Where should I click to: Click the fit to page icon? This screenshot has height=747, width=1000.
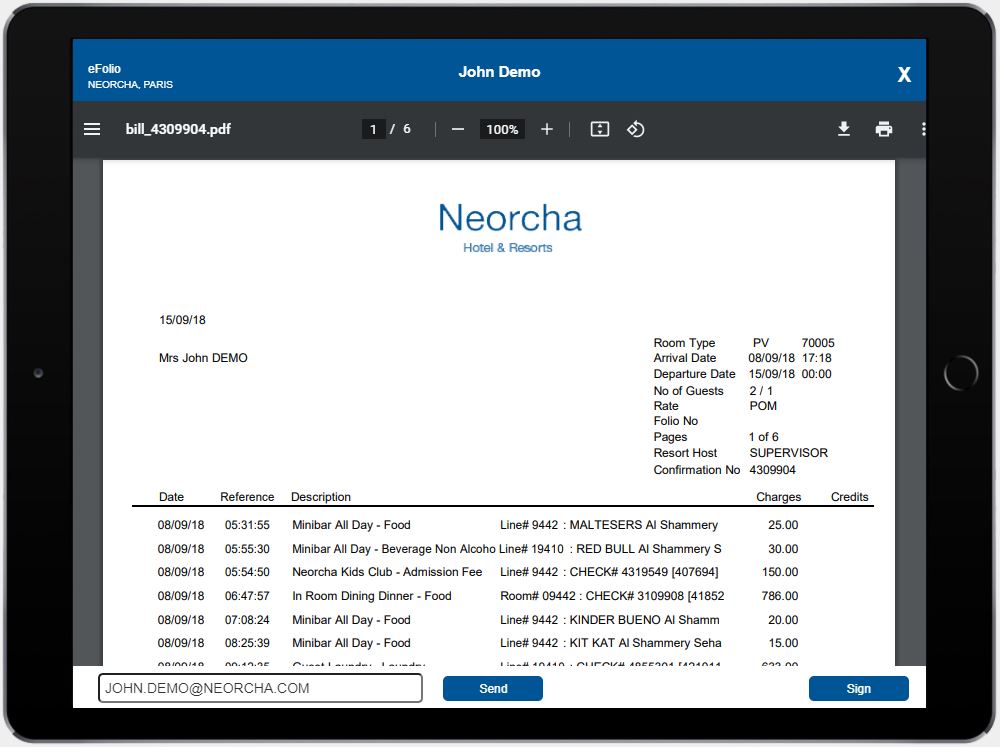coord(600,129)
